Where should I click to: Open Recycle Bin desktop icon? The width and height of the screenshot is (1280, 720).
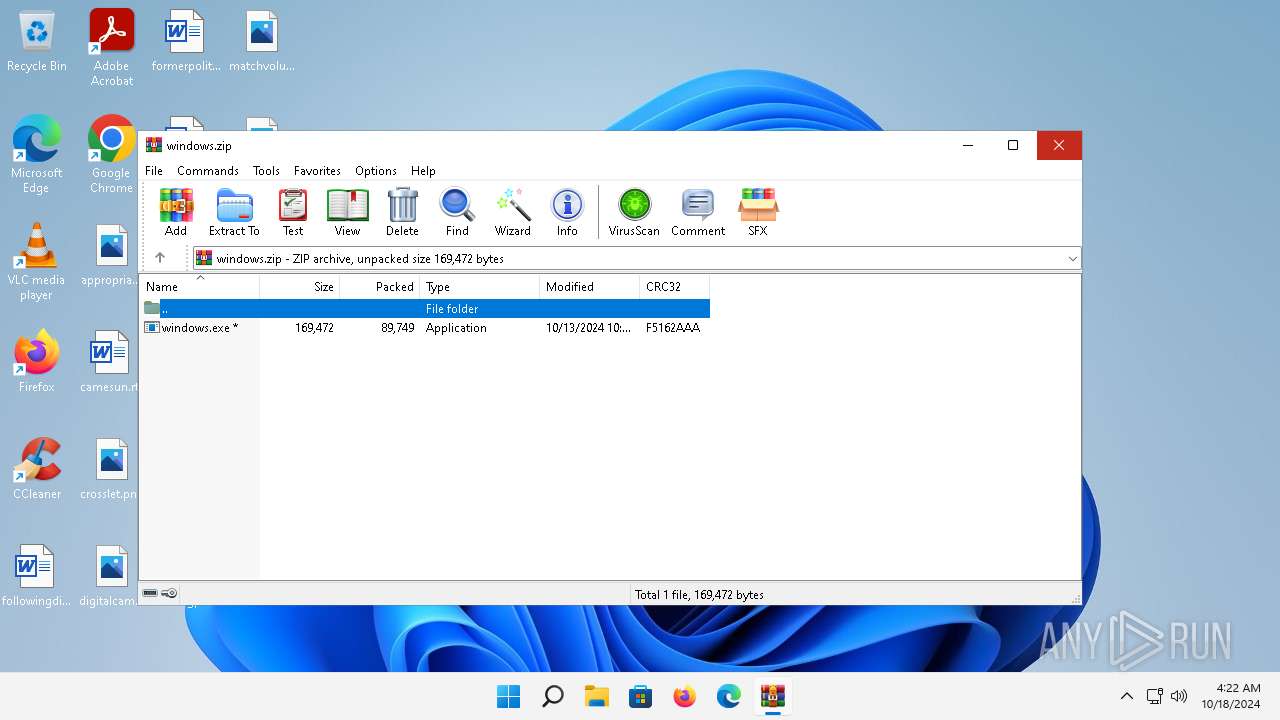tap(37, 42)
